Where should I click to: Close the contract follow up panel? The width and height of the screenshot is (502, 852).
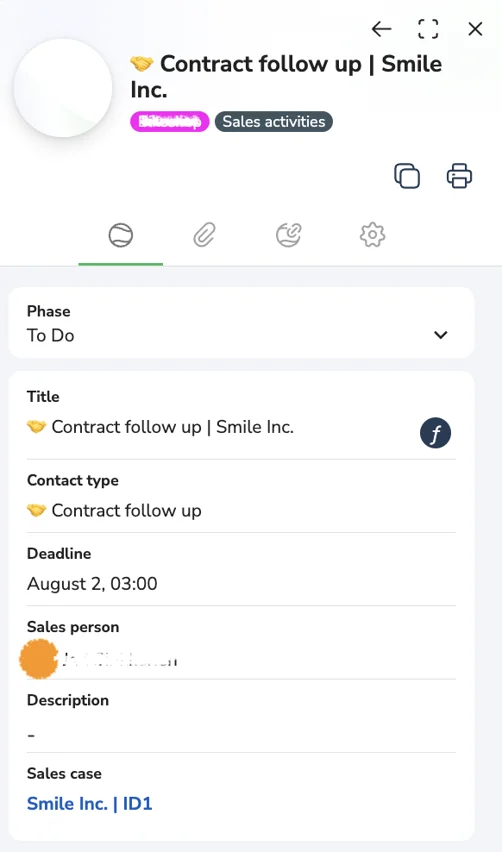click(x=475, y=29)
